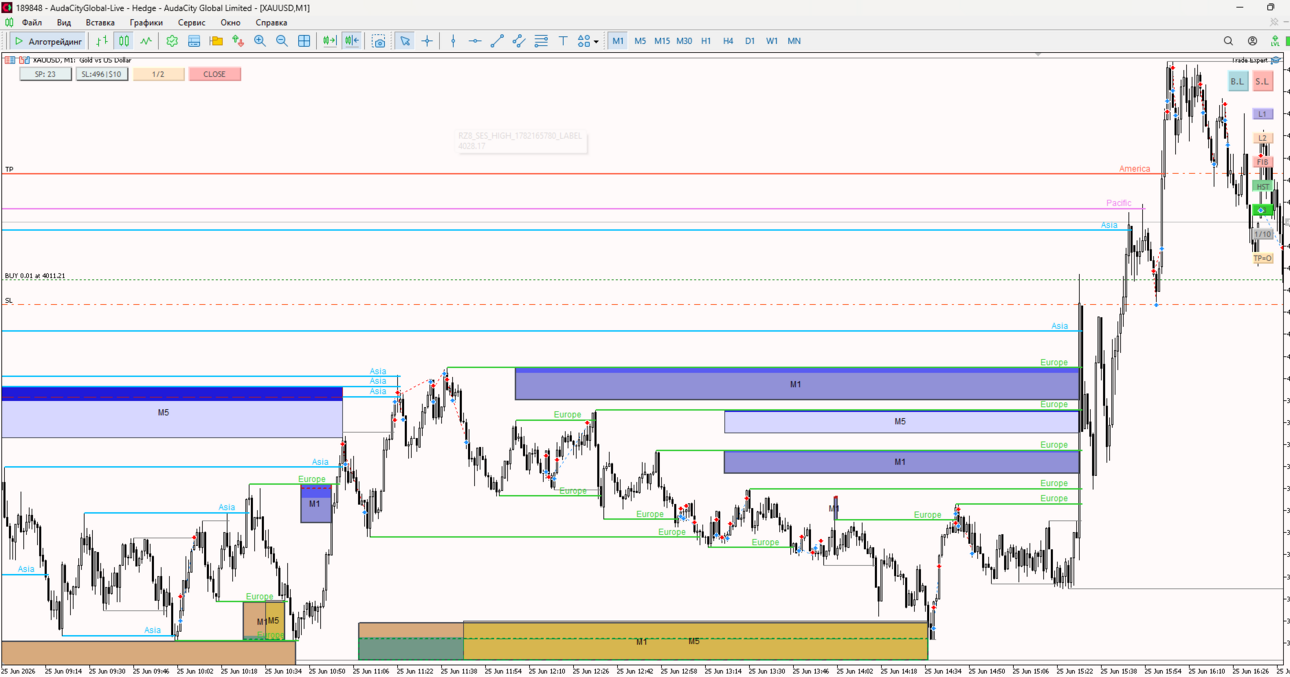Screen dimensions: 1290x677
Task: Take a chart screenshot with camera icon
Action: pos(379,41)
